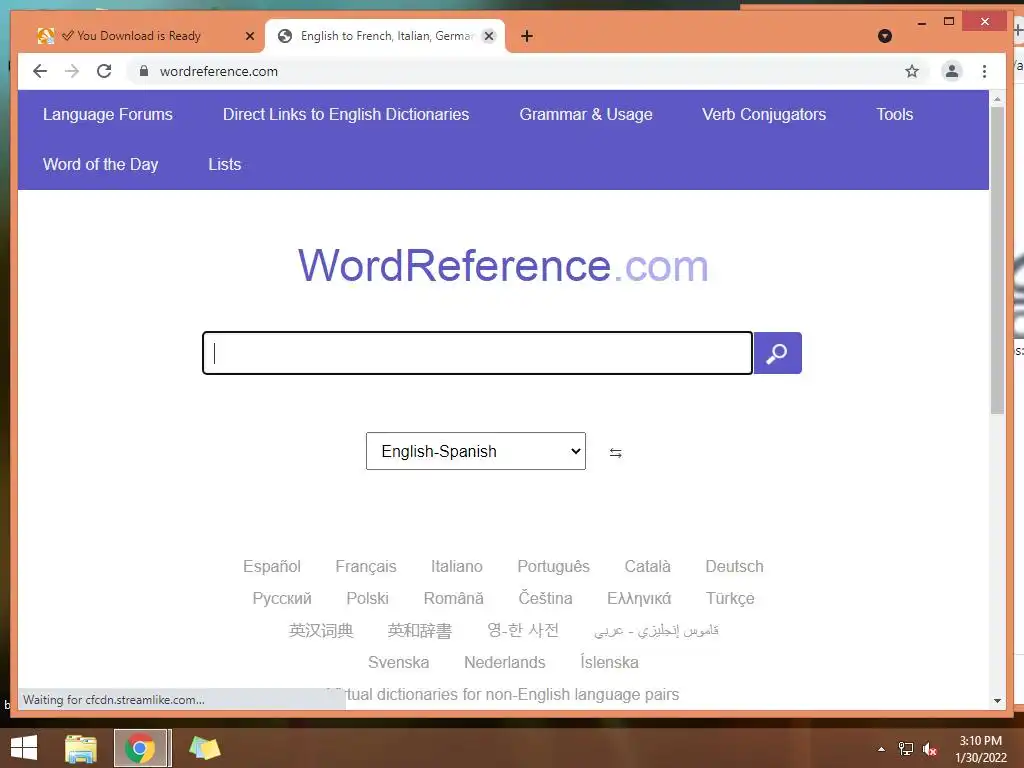Switch to 'You Download is Ready' tab
Image resolution: width=1024 pixels, height=768 pixels.
click(138, 36)
